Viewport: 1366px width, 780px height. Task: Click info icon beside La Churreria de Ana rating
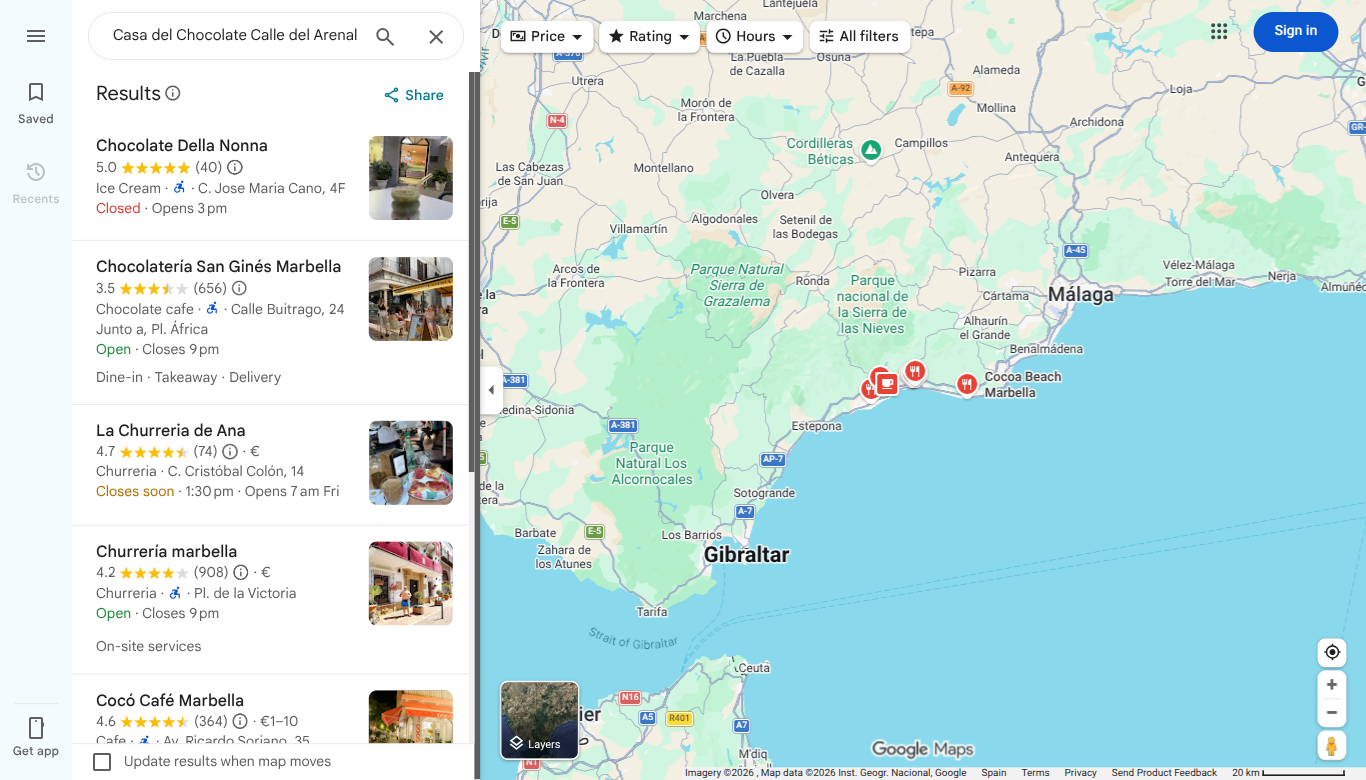pyautogui.click(x=230, y=451)
